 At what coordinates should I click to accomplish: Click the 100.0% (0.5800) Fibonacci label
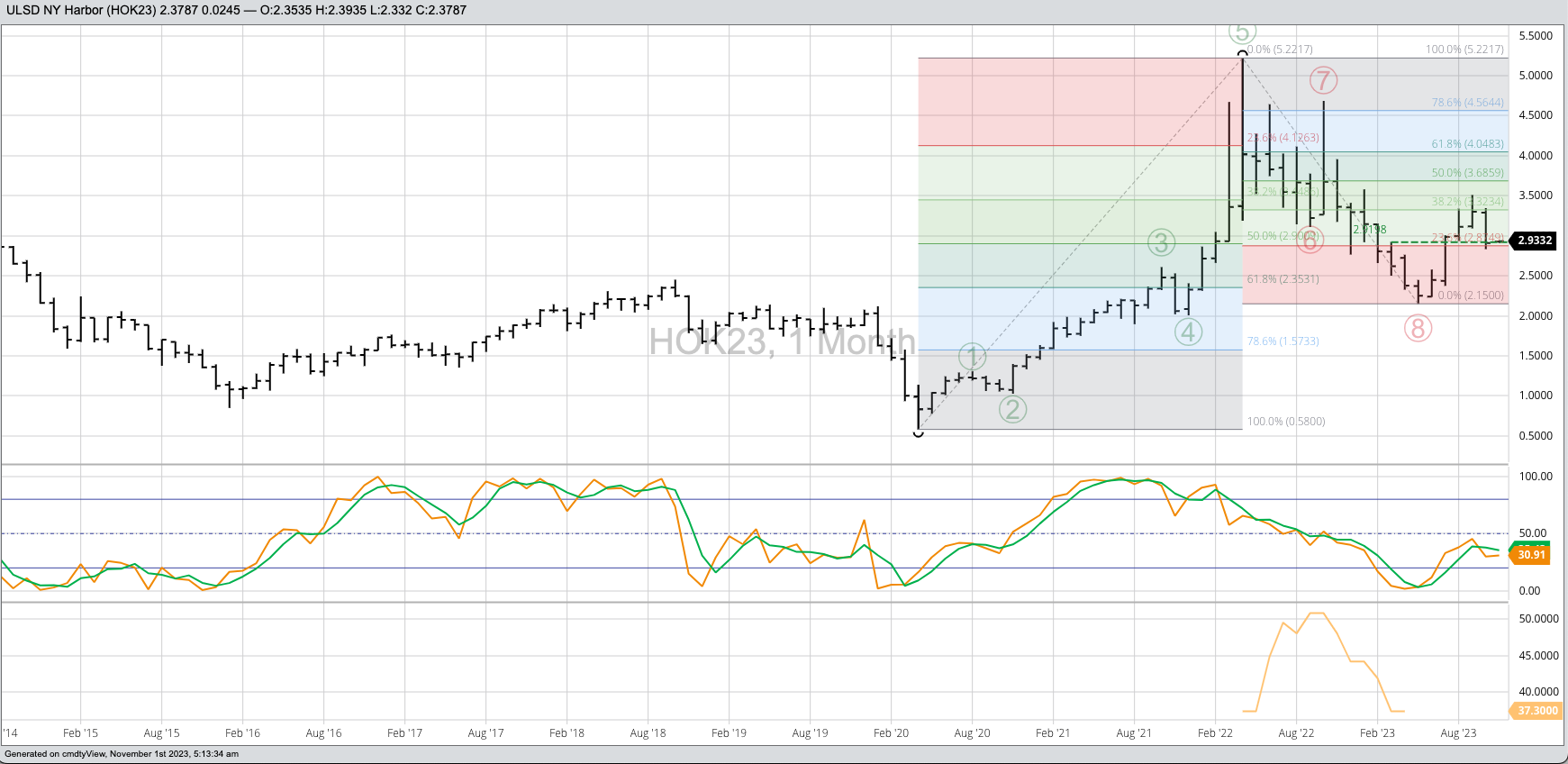[x=1285, y=422]
